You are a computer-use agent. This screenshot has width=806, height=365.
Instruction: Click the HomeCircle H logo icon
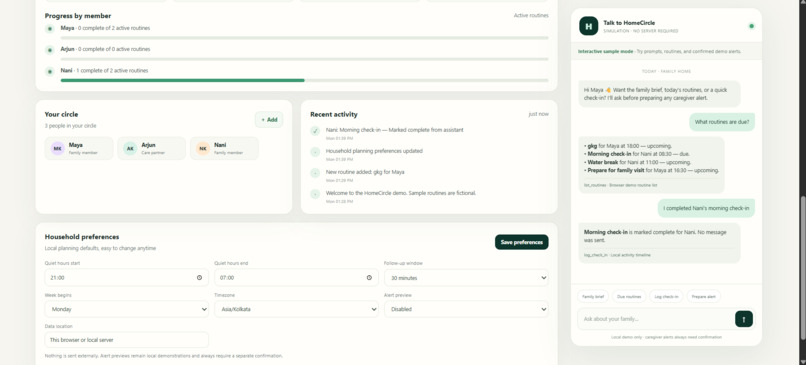(x=589, y=26)
